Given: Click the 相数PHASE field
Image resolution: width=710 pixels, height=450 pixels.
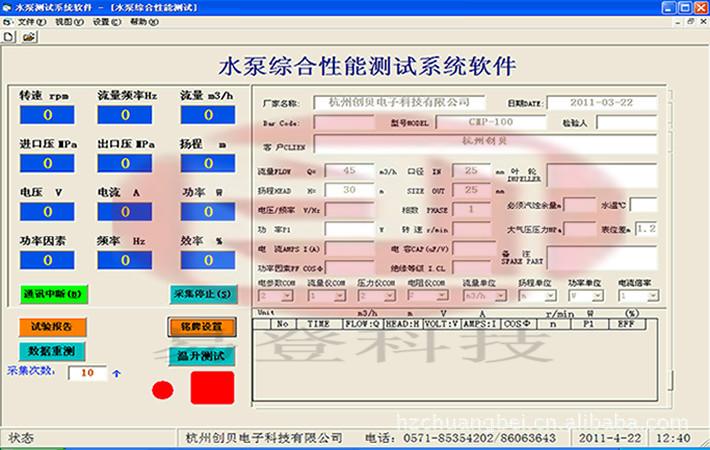Looking at the screenshot, I should pos(471,210).
